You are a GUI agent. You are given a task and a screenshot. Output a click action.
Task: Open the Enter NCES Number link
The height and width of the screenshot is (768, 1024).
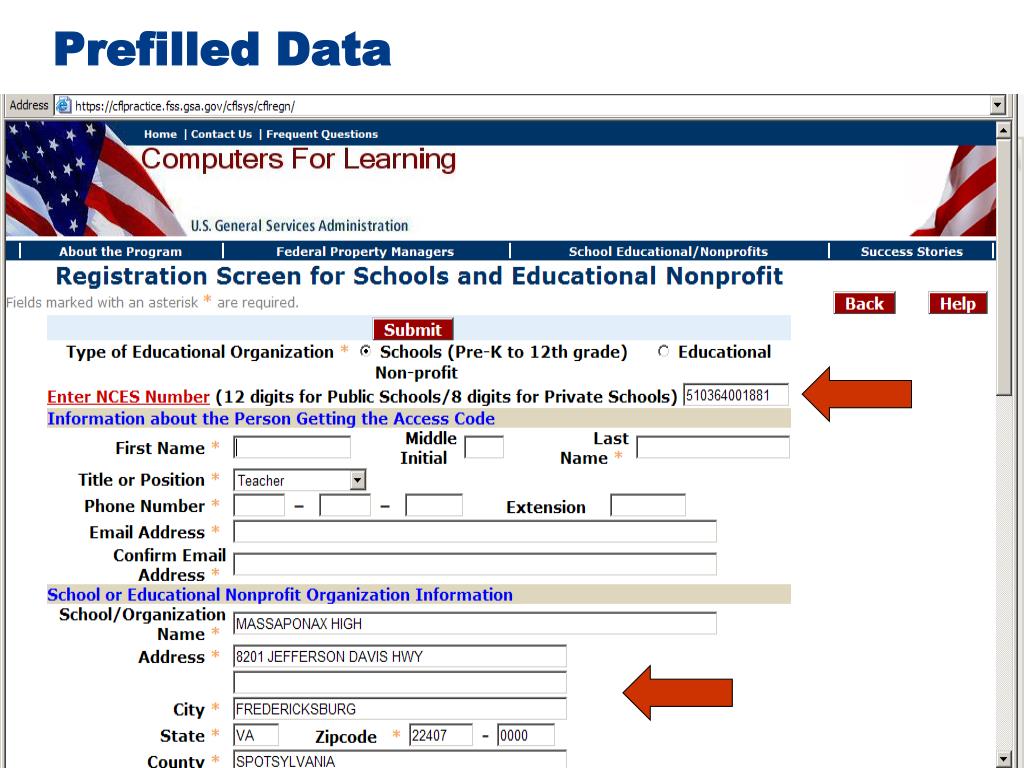[x=128, y=396]
